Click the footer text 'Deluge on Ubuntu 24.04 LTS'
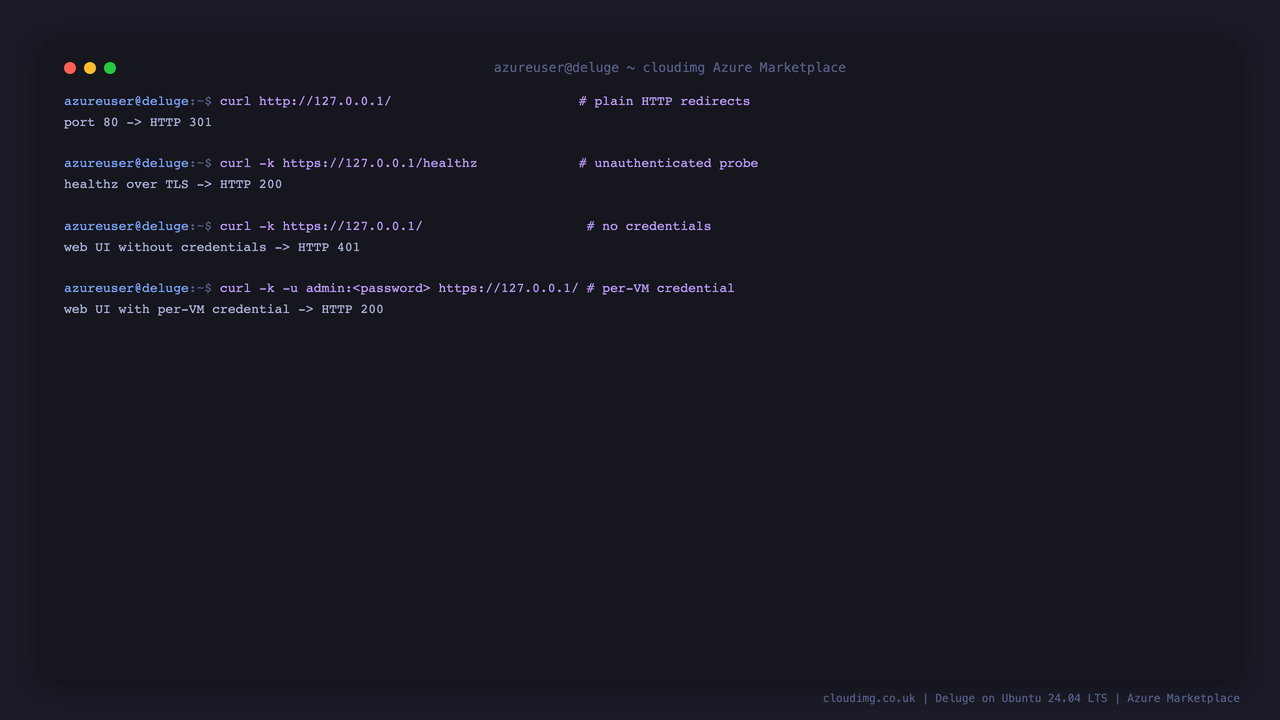Viewport: 1280px width, 720px height. [x=1021, y=698]
